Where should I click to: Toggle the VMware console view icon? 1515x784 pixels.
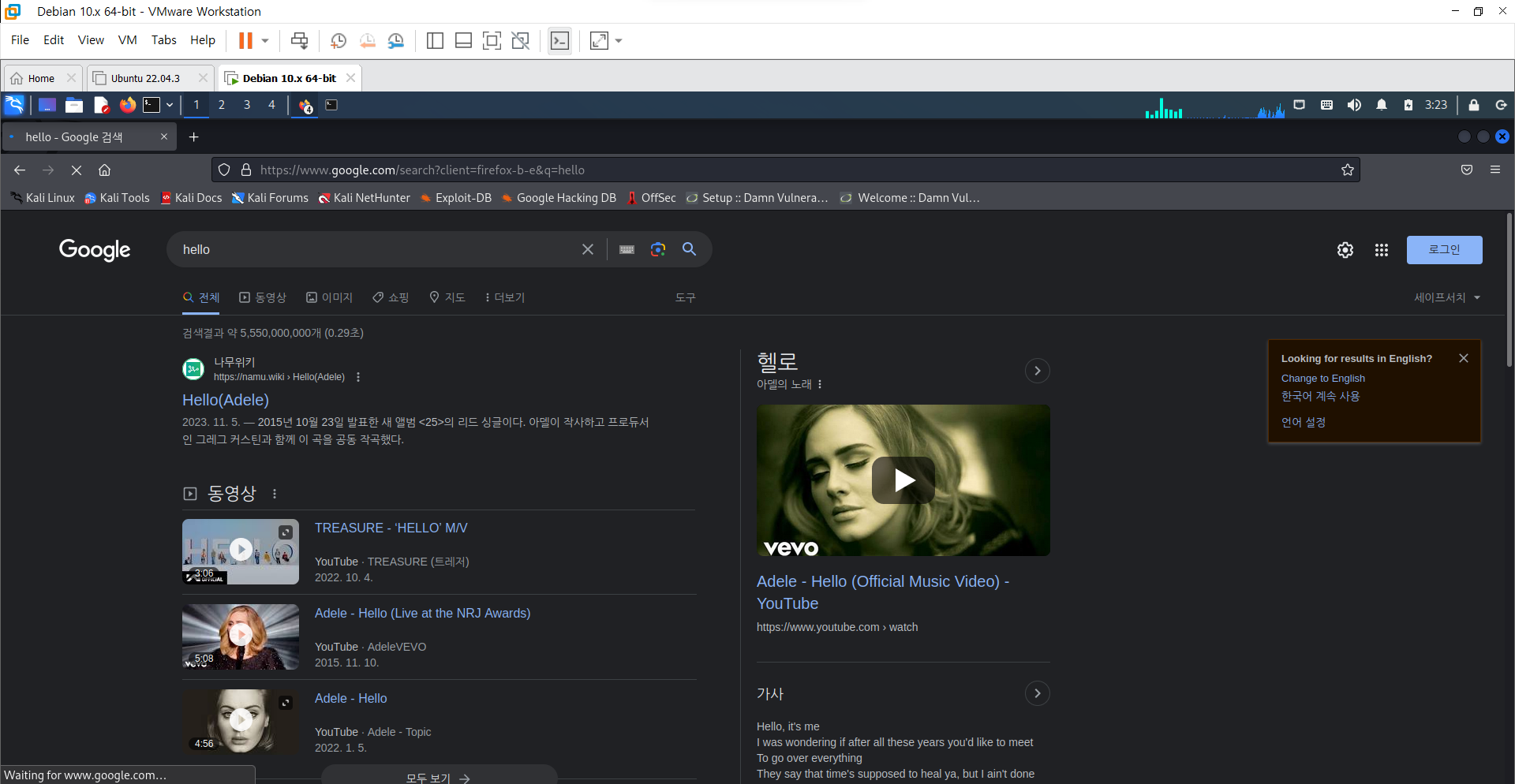560,40
